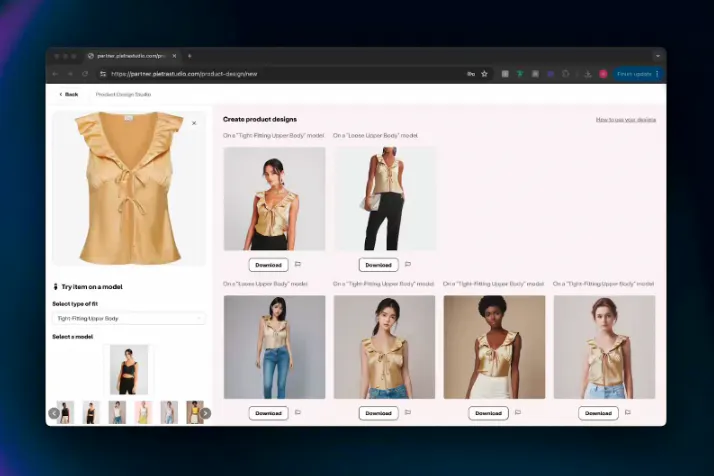Open the tab search dropdown arrow
Image resolution: width=714 pixels, height=476 pixels.
point(658,56)
